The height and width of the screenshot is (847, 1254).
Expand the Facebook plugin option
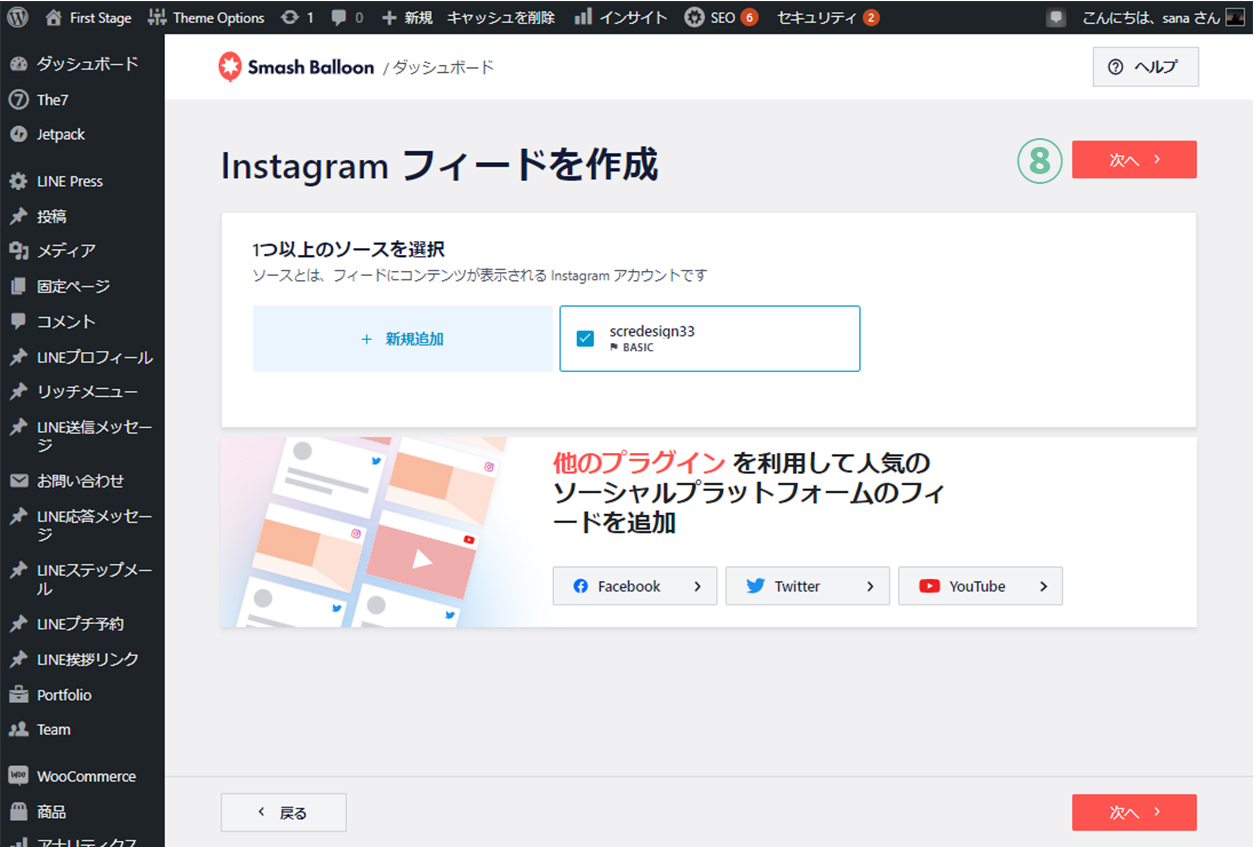(x=634, y=586)
